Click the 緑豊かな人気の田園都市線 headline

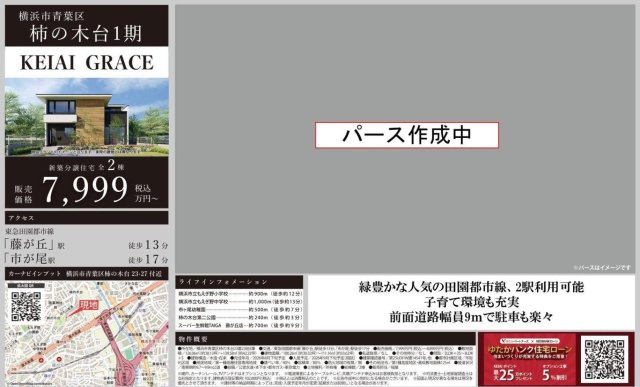[x=471, y=287]
